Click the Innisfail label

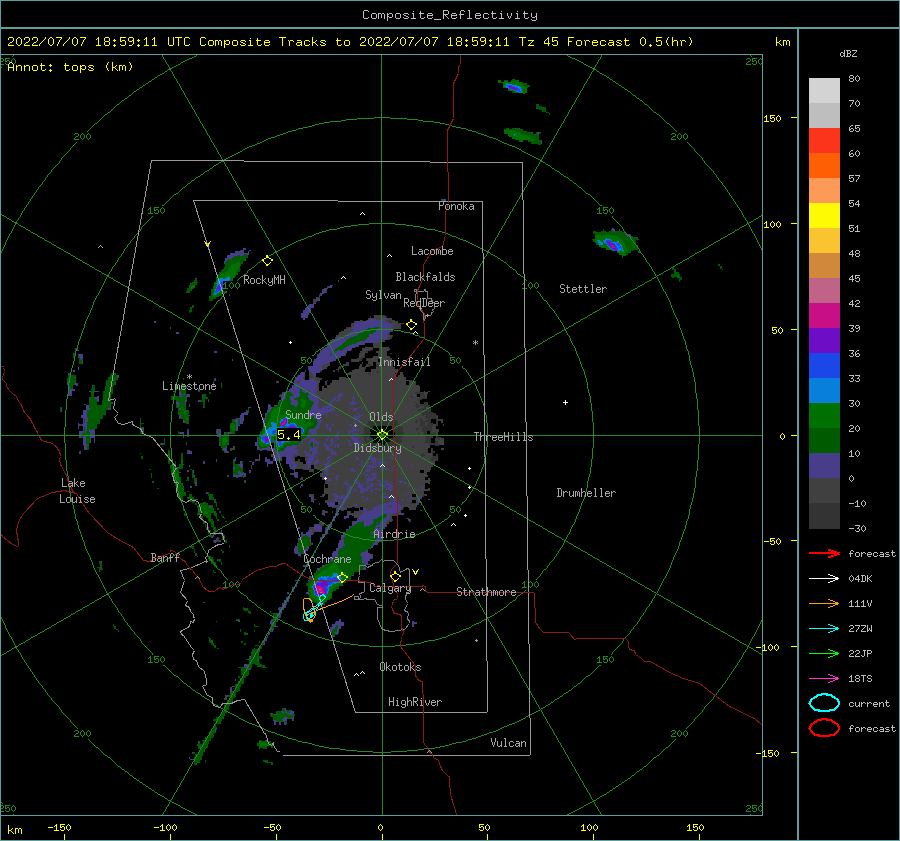[404, 362]
